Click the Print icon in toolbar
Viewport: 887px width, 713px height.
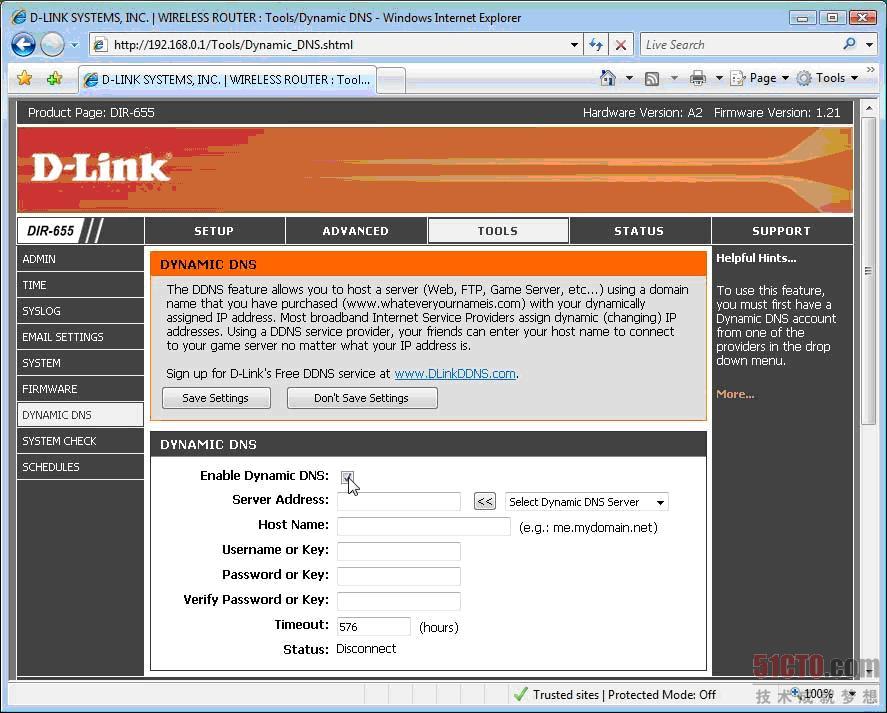[x=697, y=78]
